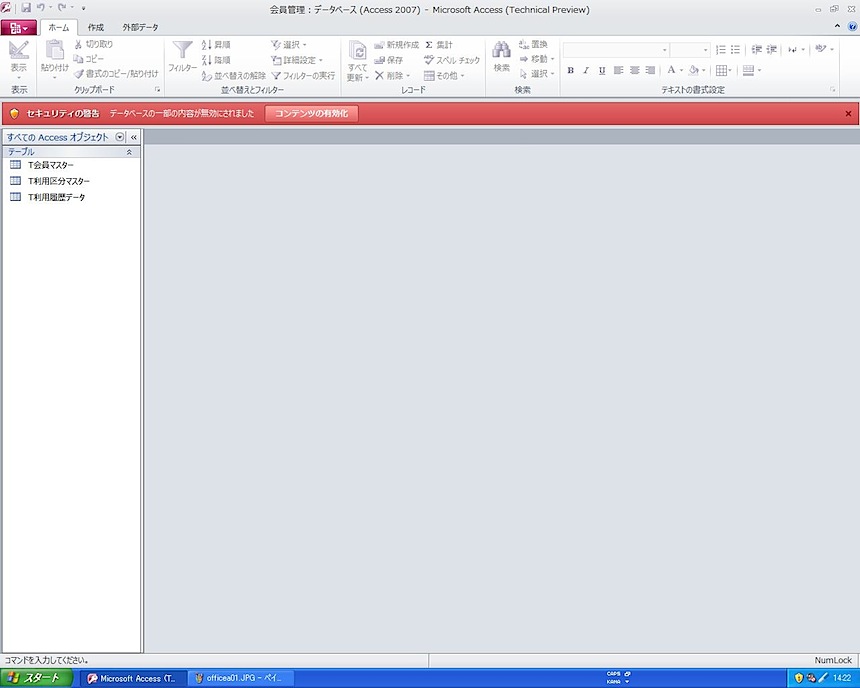Click 新規作成 in the records group
The image size is (860, 688).
point(397,44)
